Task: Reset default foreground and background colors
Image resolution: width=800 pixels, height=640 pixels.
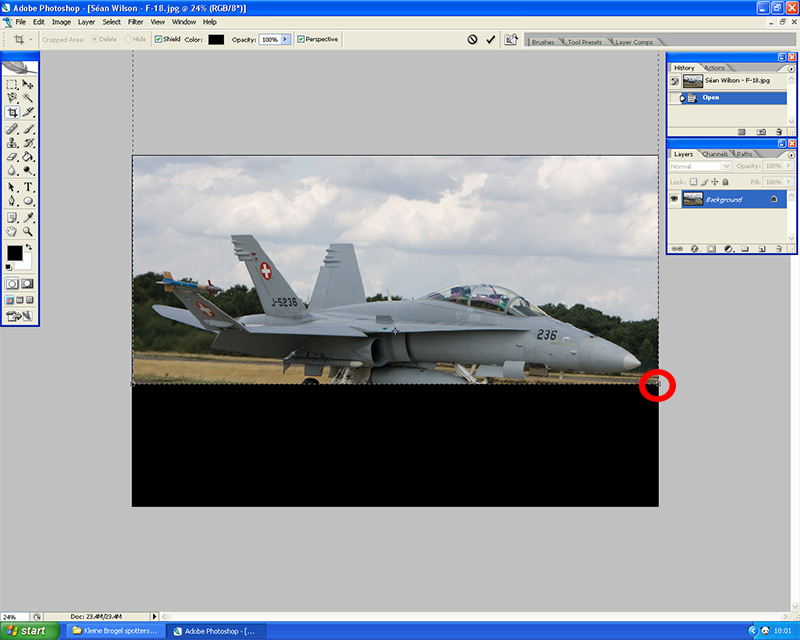Action: 9,267
